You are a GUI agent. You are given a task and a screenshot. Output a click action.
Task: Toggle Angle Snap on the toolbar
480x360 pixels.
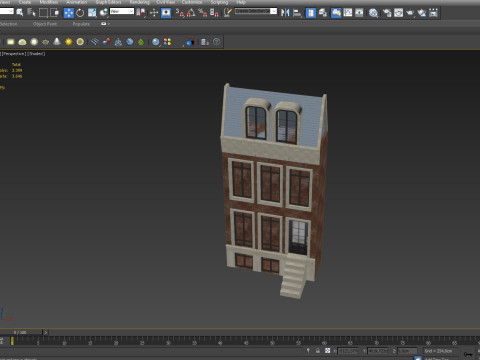[x=191, y=13]
